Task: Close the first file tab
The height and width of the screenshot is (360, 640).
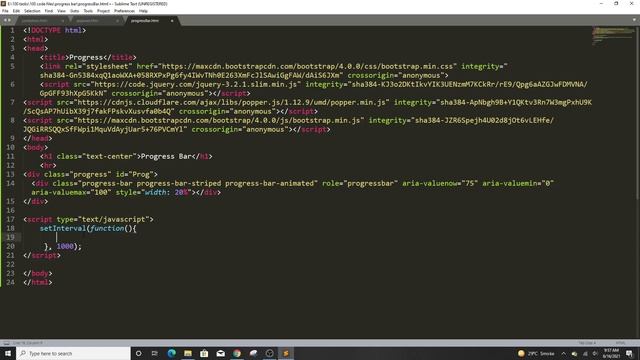Action: [62, 21]
